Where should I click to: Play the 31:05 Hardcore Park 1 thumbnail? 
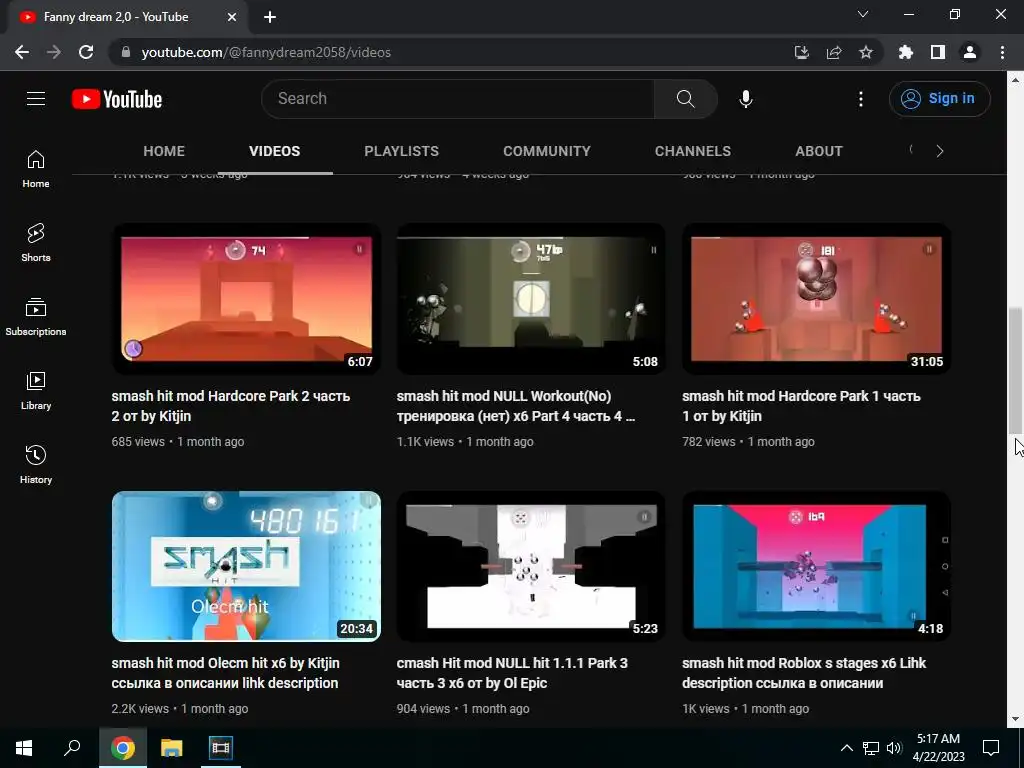[816, 299]
